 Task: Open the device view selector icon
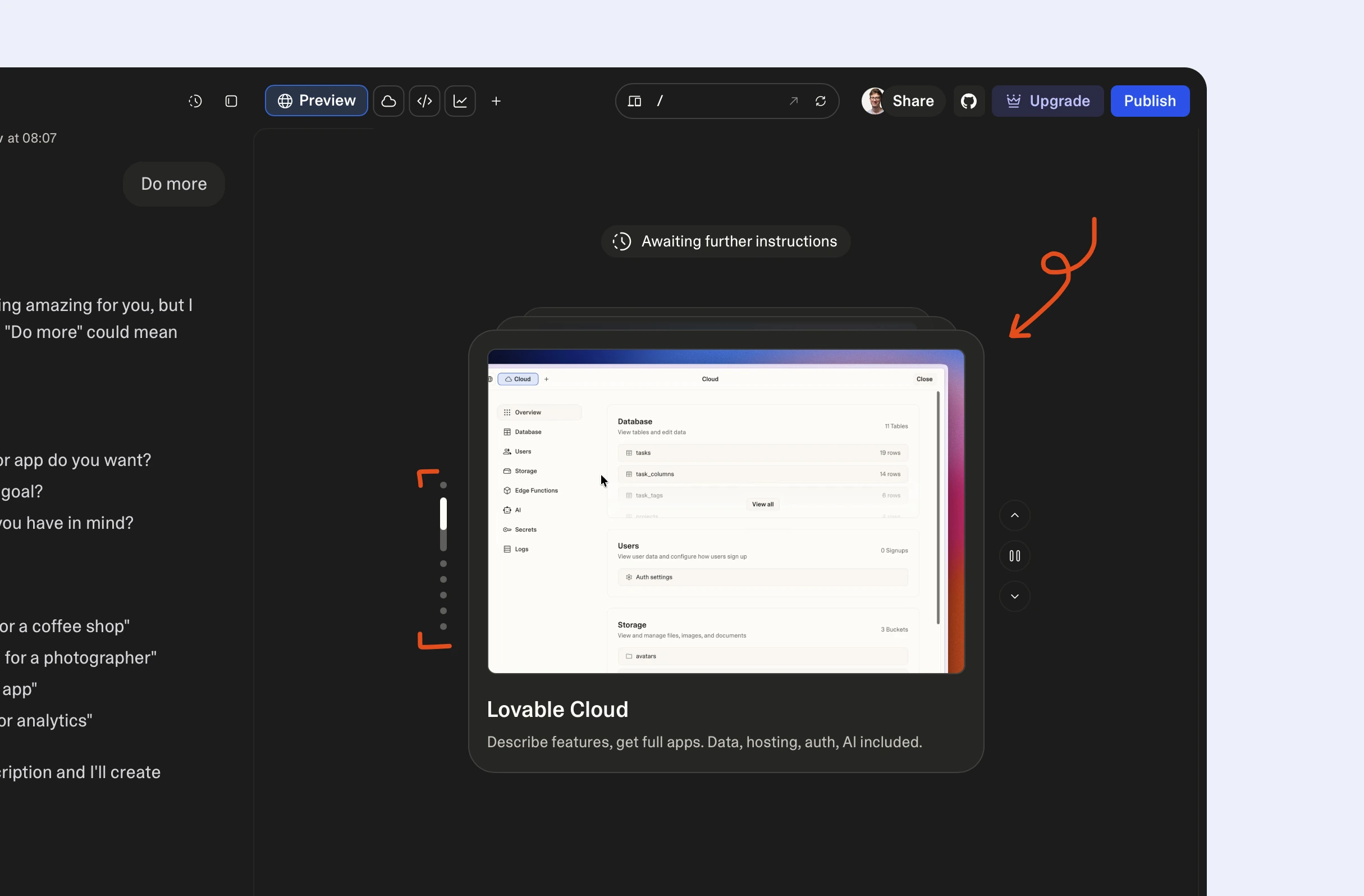(x=634, y=101)
